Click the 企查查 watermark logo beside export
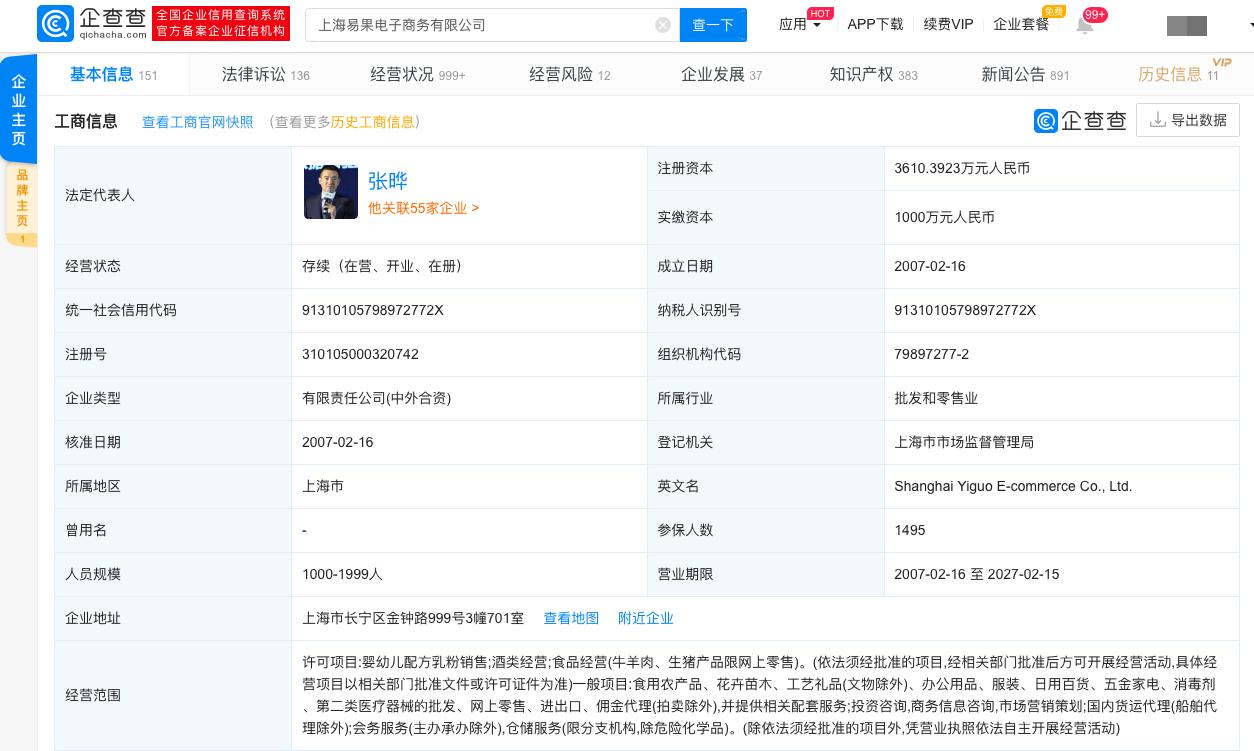The height and width of the screenshot is (751, 1254). 1080,120
